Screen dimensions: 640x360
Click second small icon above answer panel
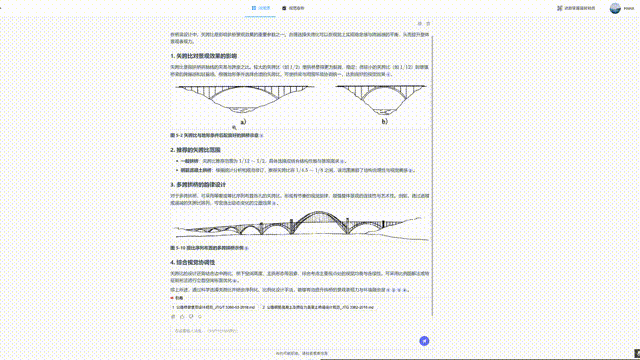pos(428,24)
